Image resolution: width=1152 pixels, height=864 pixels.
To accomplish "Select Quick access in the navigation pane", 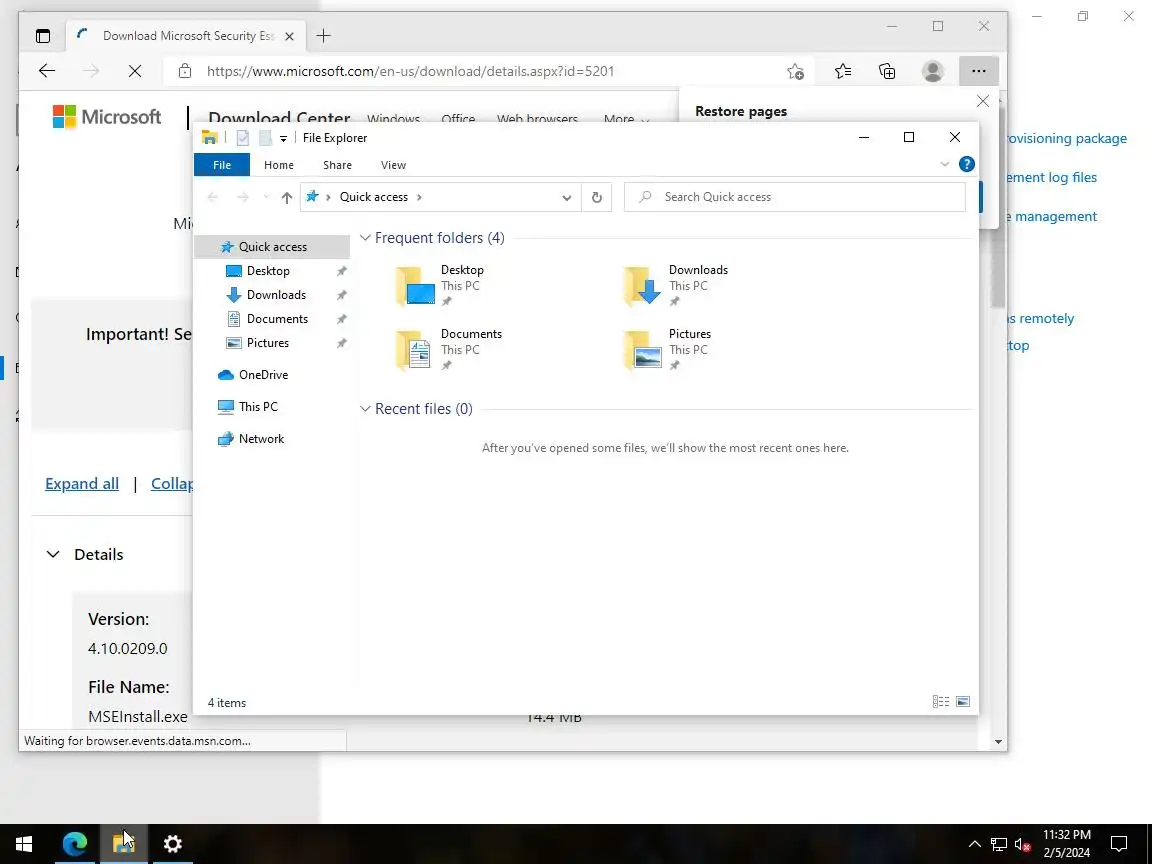I will click(272, 247).
